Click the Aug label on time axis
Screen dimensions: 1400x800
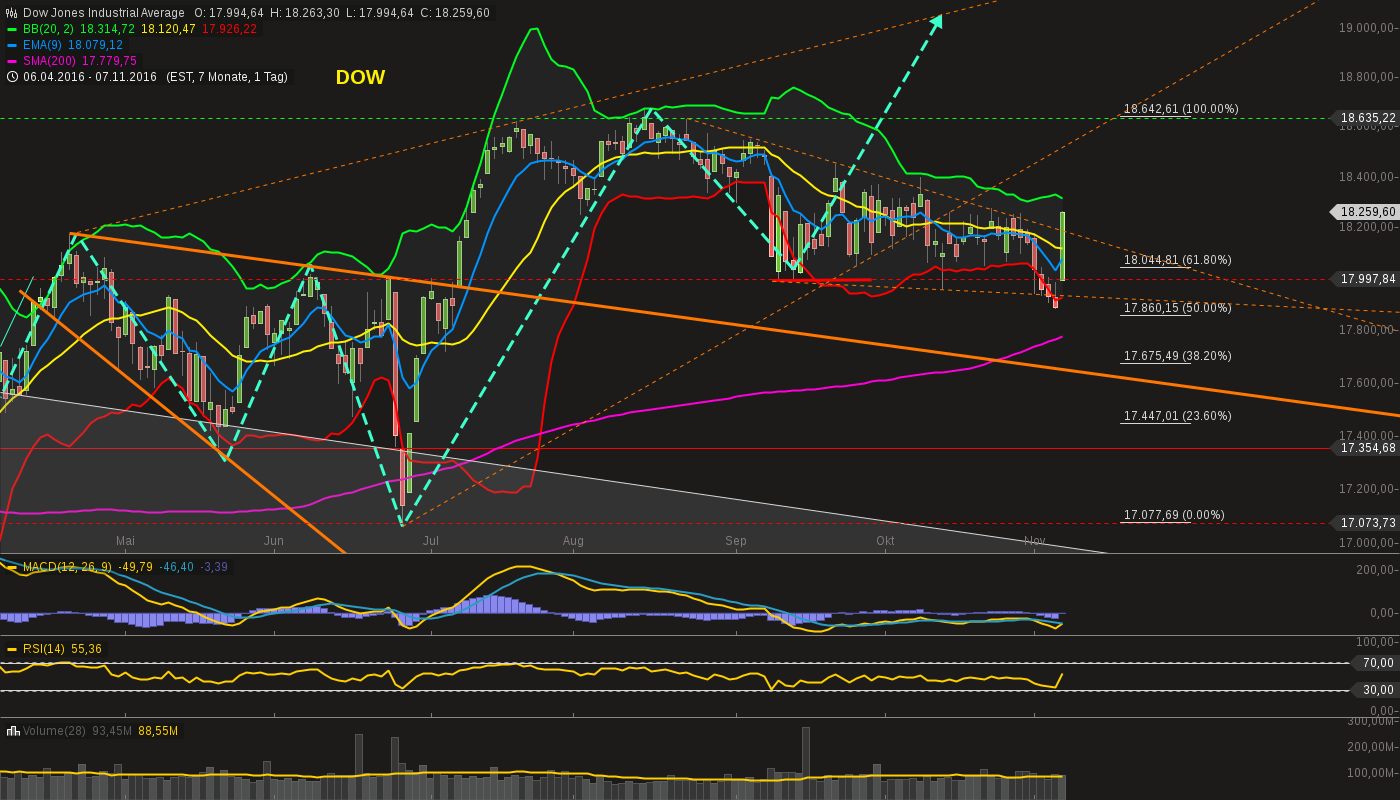pyautogui.click(x=573, y=541)
